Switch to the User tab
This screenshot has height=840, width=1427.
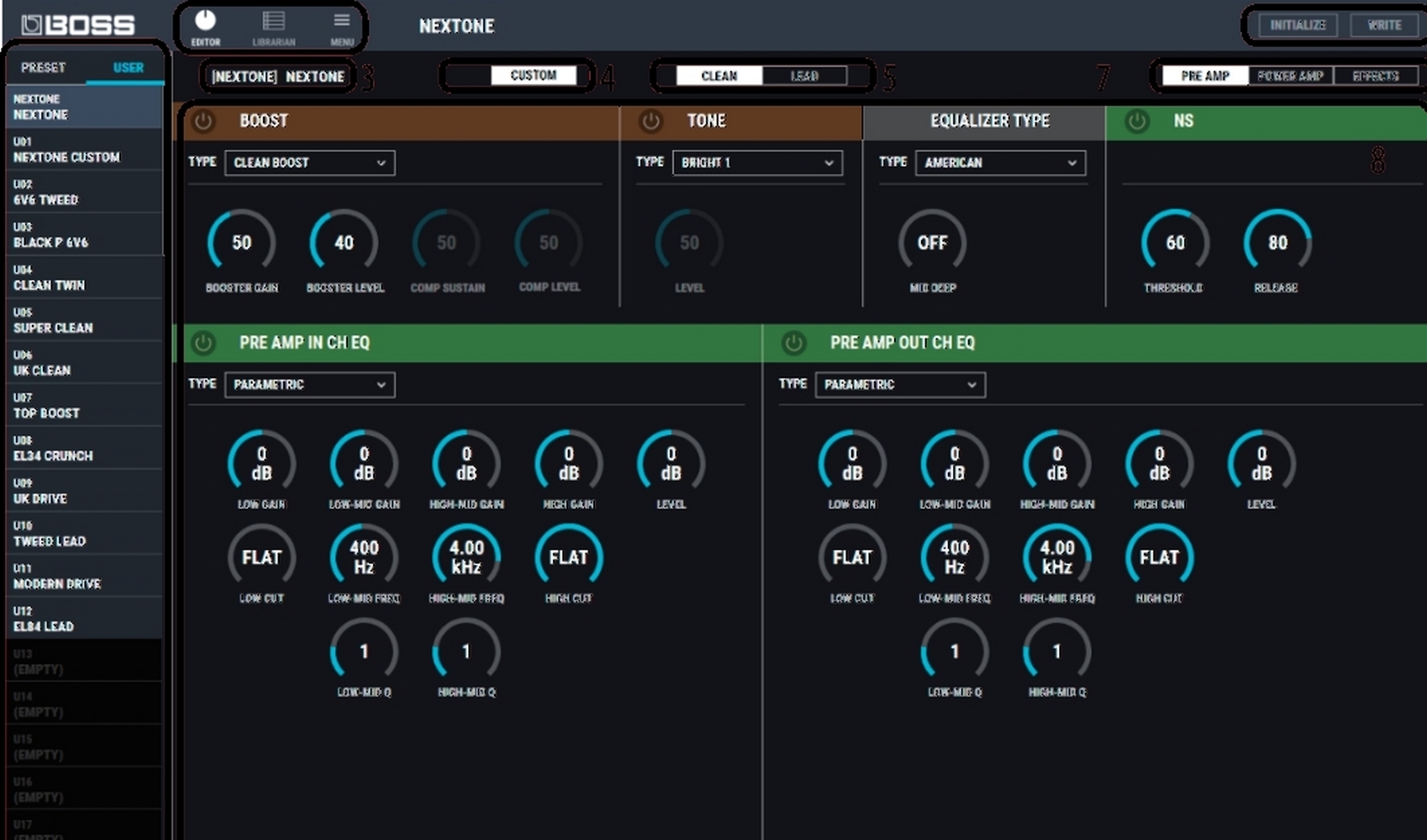[128, 67]
